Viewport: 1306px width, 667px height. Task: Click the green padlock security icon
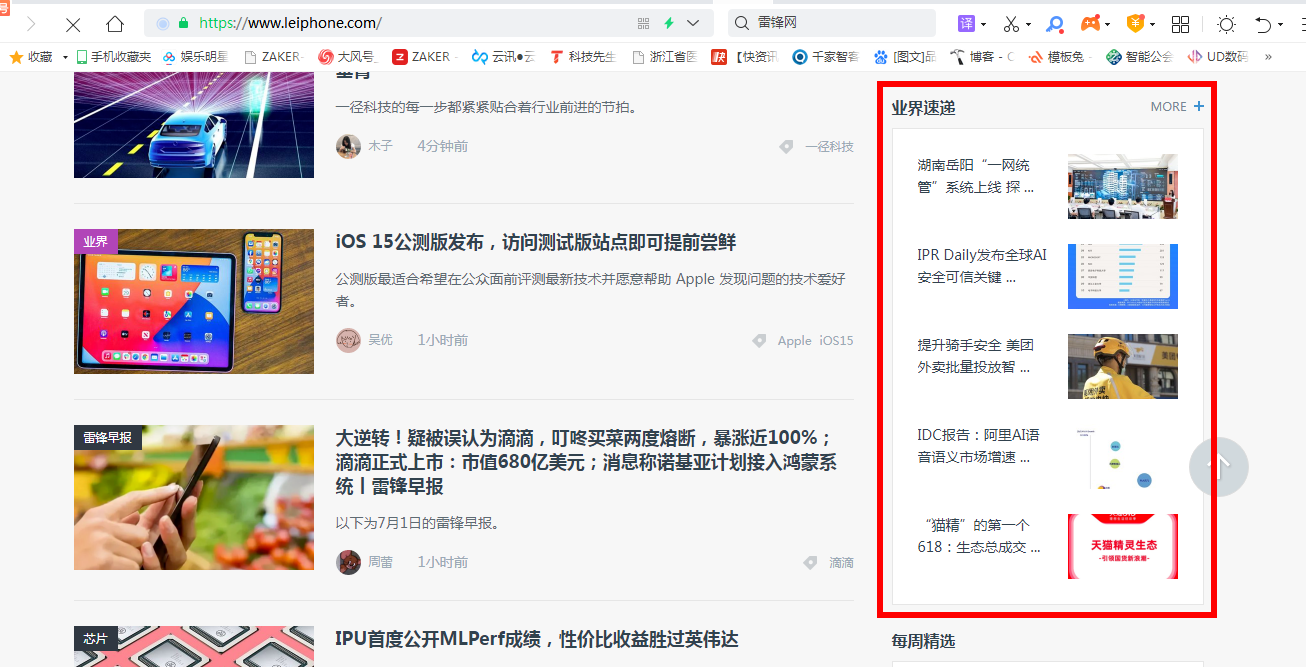pos(183,23)
